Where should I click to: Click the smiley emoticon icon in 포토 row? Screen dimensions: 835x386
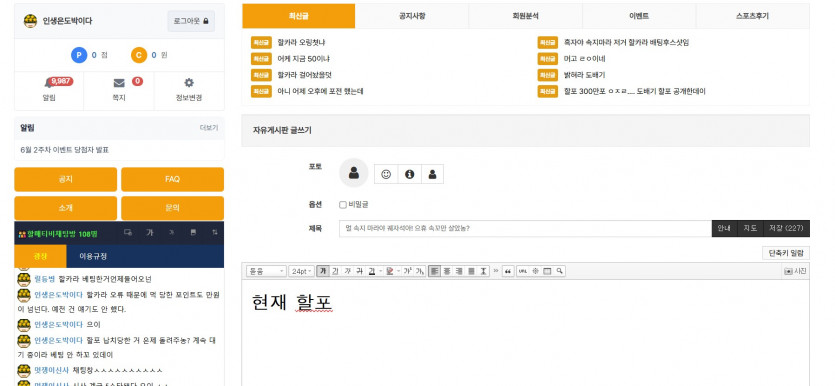386,174
